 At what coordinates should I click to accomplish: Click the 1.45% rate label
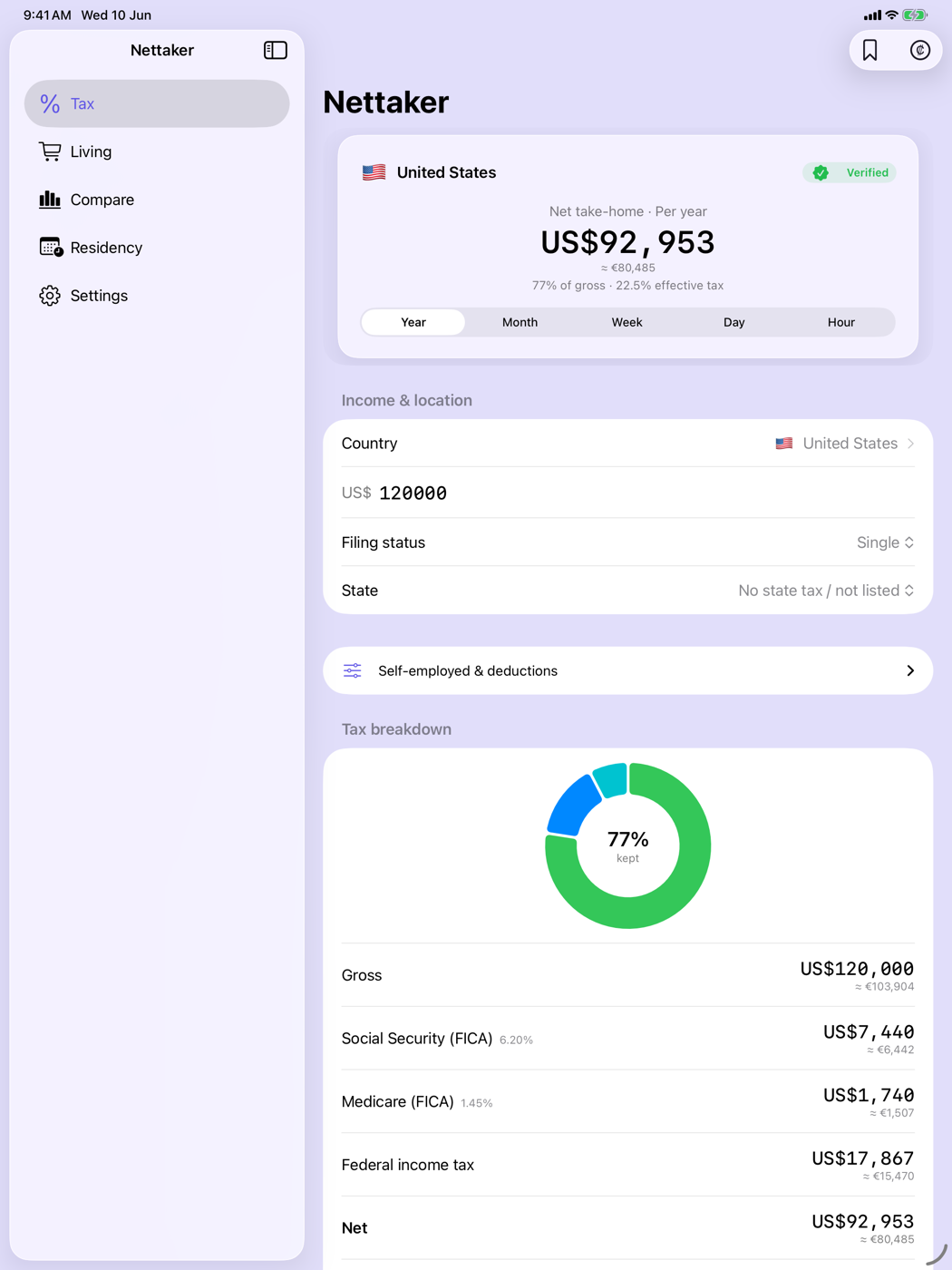[477, 1103]
